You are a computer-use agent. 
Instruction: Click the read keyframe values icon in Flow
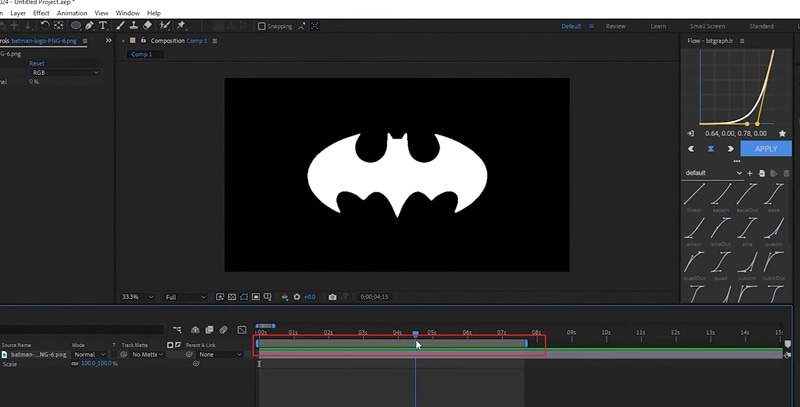pos(690,133)
